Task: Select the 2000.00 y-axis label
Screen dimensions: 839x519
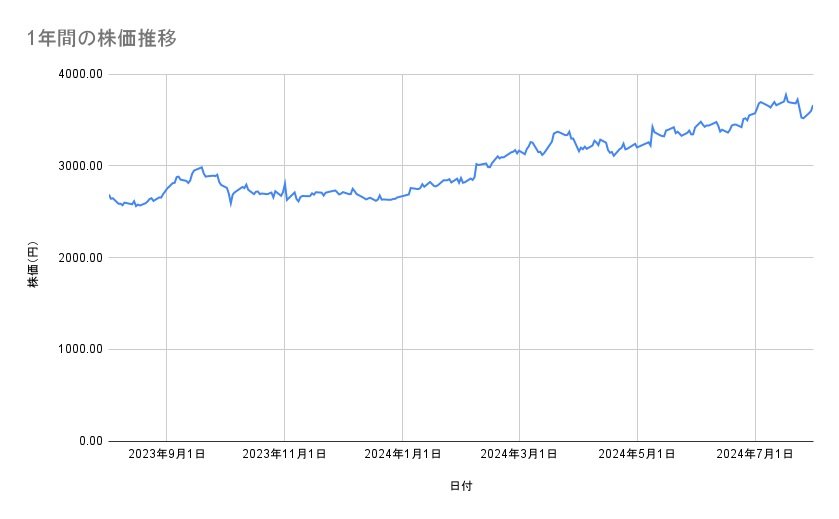Action: point(78,258)
